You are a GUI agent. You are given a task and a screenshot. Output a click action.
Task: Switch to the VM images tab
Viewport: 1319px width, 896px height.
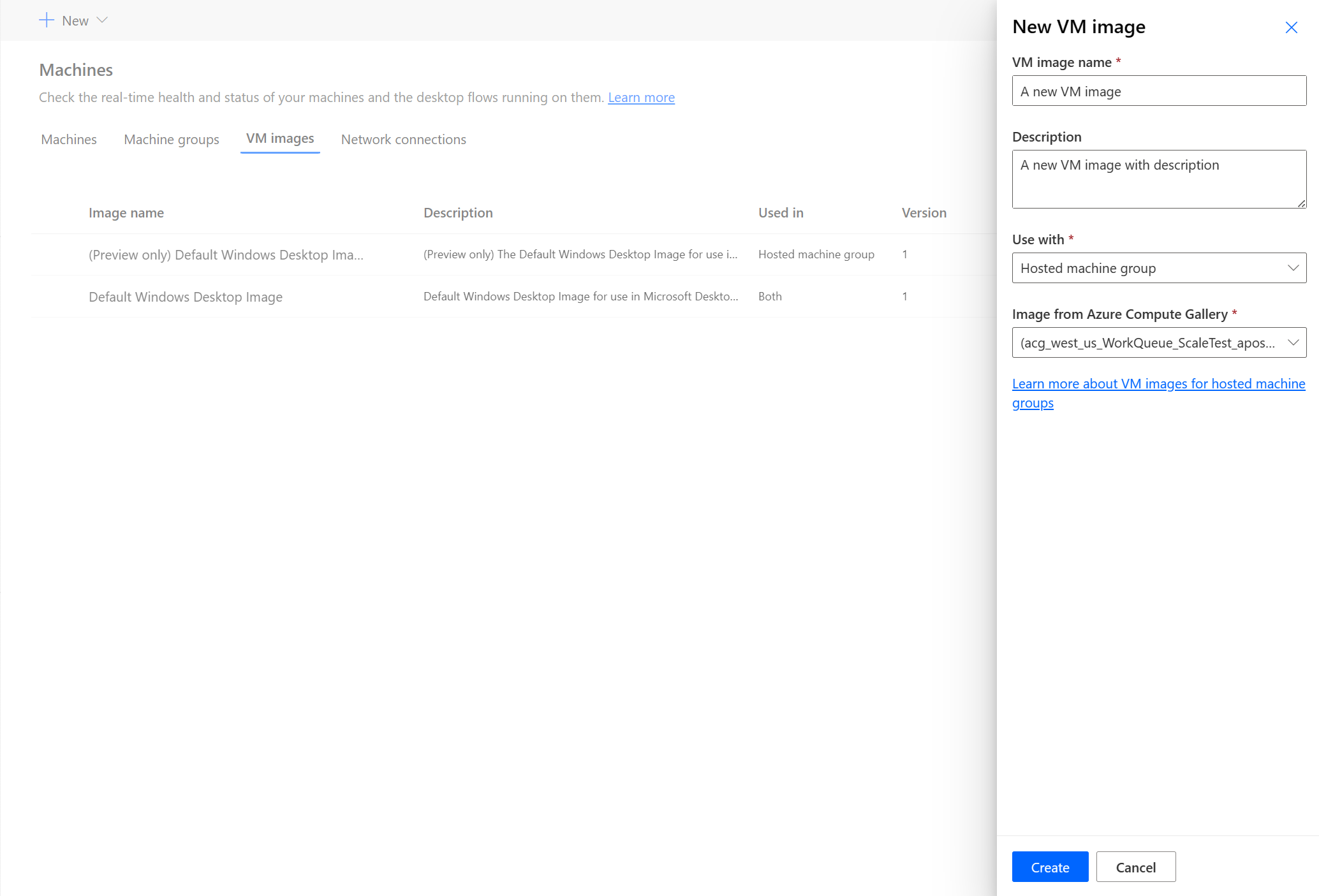(279, 139)
